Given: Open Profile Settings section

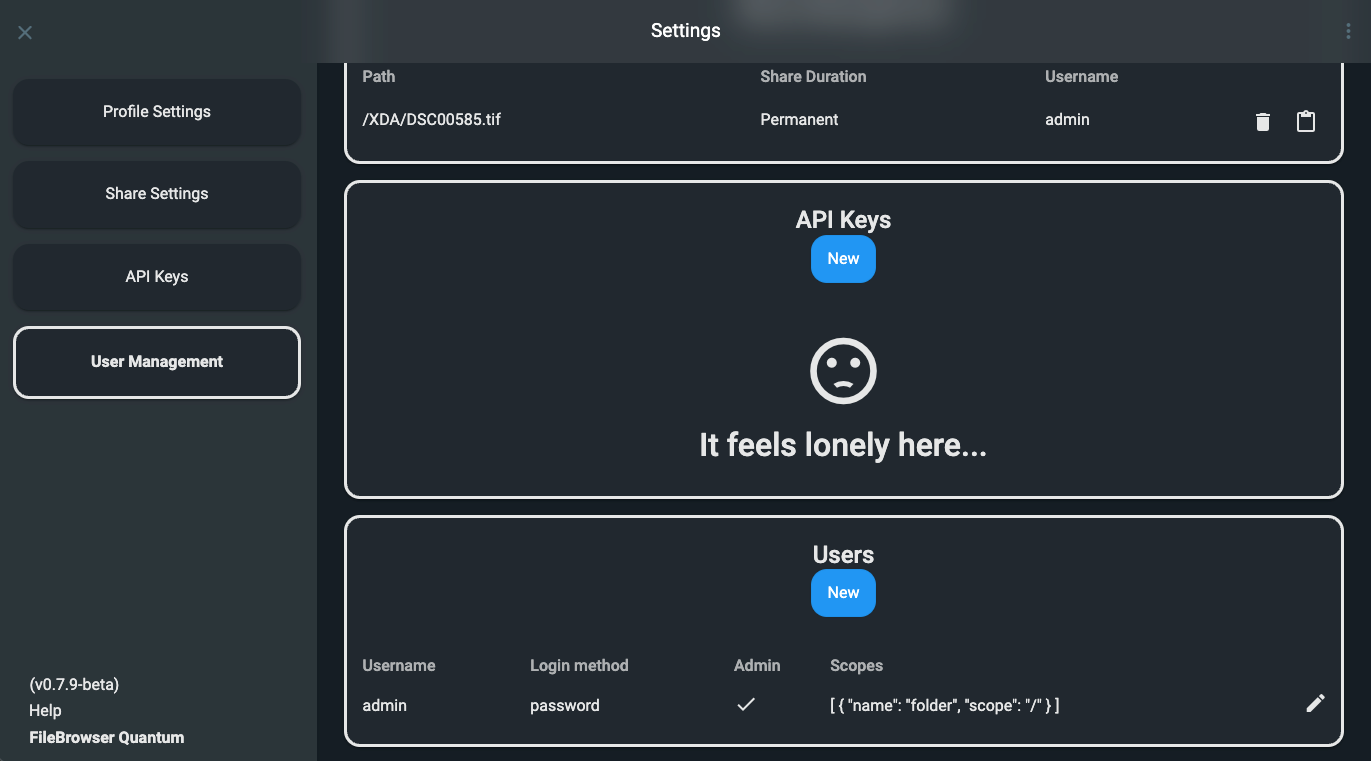Looking at the screenshot, I should pos(157,112).
